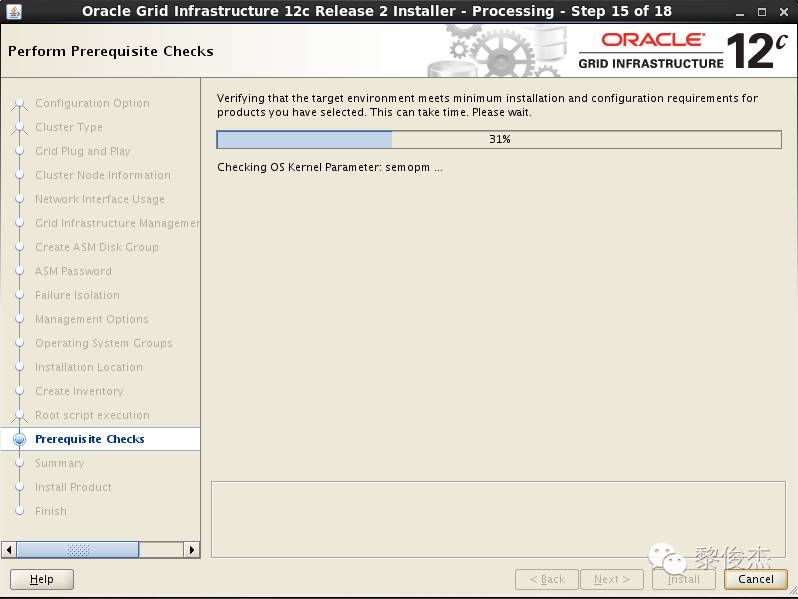Image resolution: width=798 pixels, height=599 pixels.
Task: Click the left arrow of the sidebar scrollbar
Action: coord(9,550)
